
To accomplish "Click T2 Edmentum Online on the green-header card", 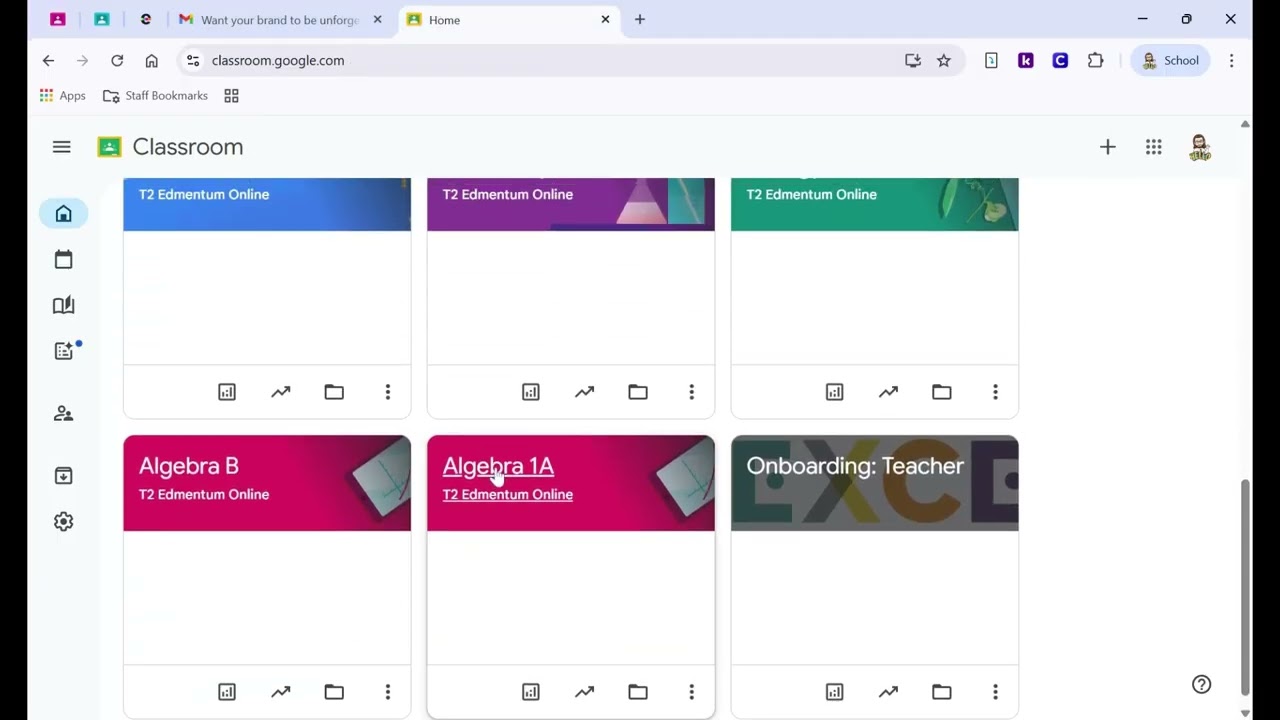I will 812,194.
